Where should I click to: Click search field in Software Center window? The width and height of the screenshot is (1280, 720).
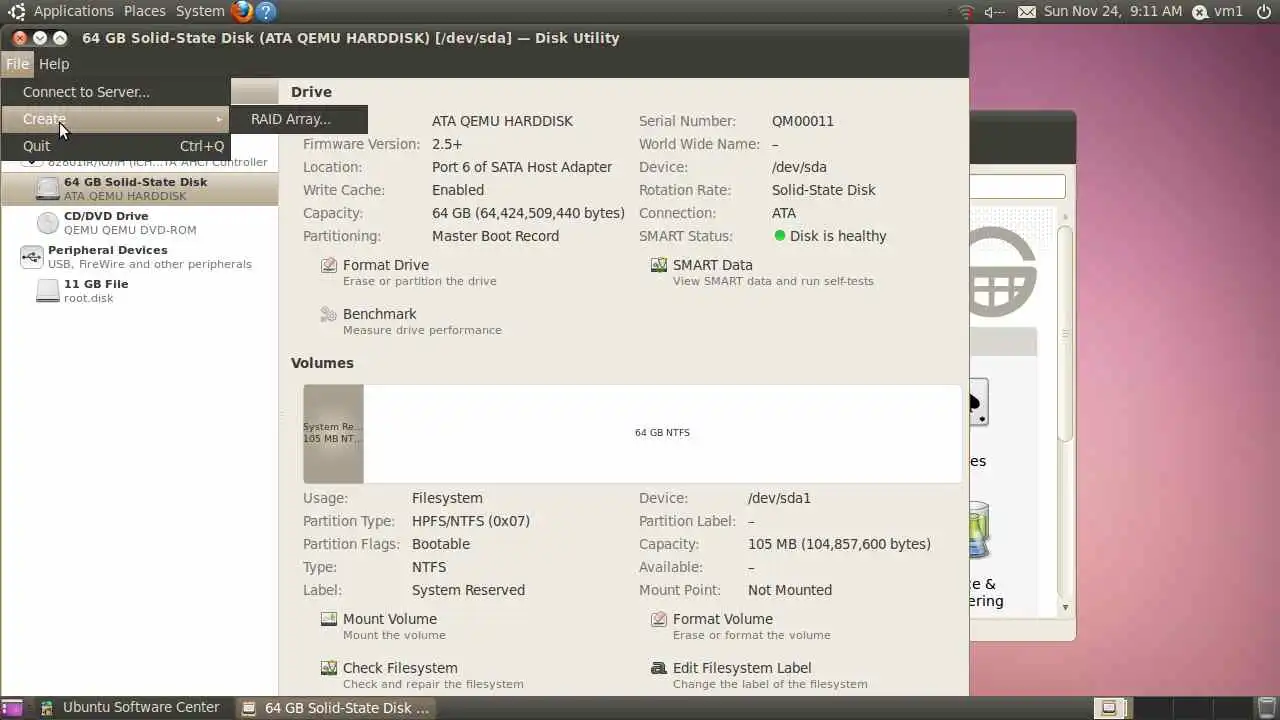1017,186
